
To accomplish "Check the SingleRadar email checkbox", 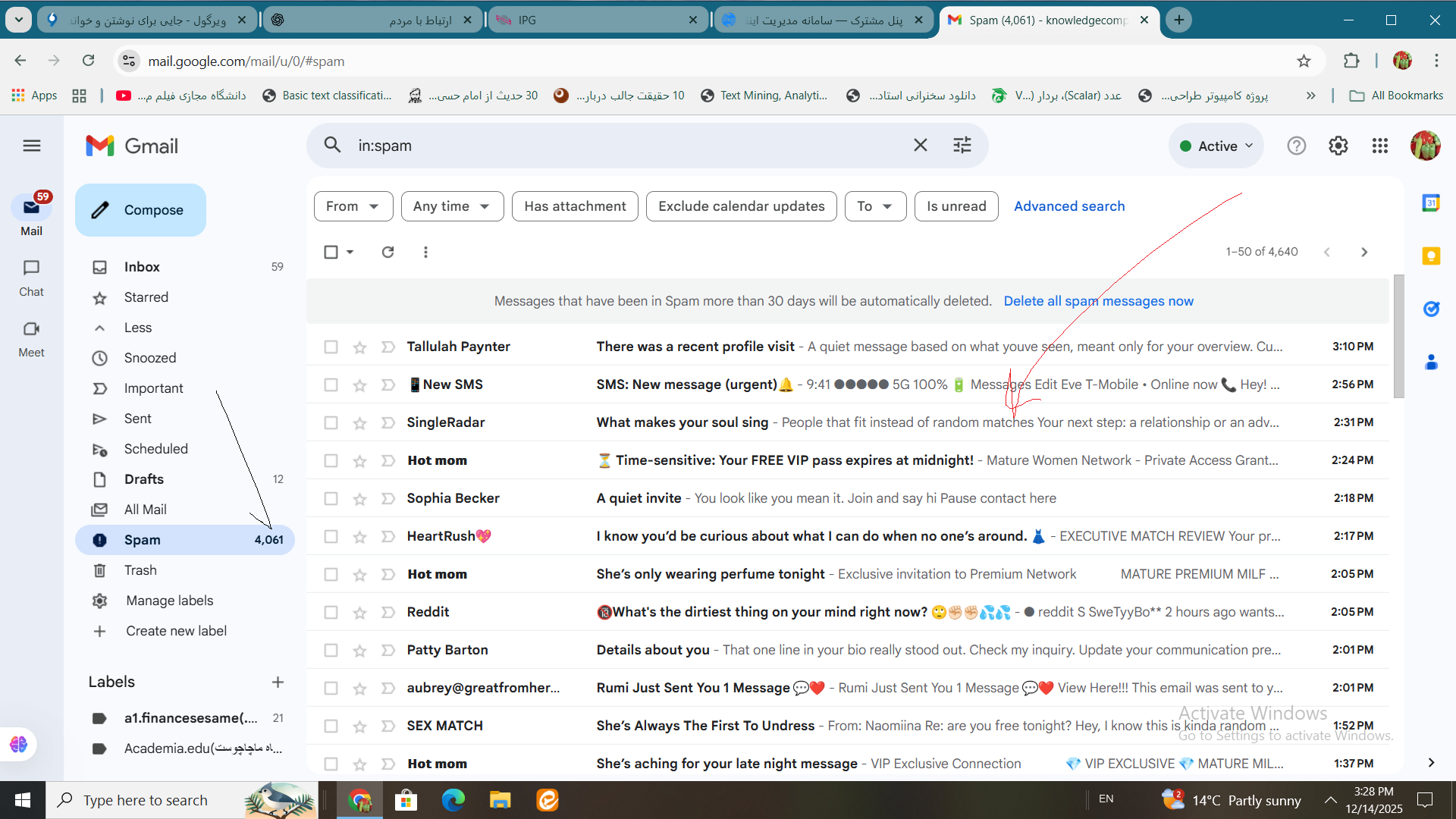I will [331, 422].
